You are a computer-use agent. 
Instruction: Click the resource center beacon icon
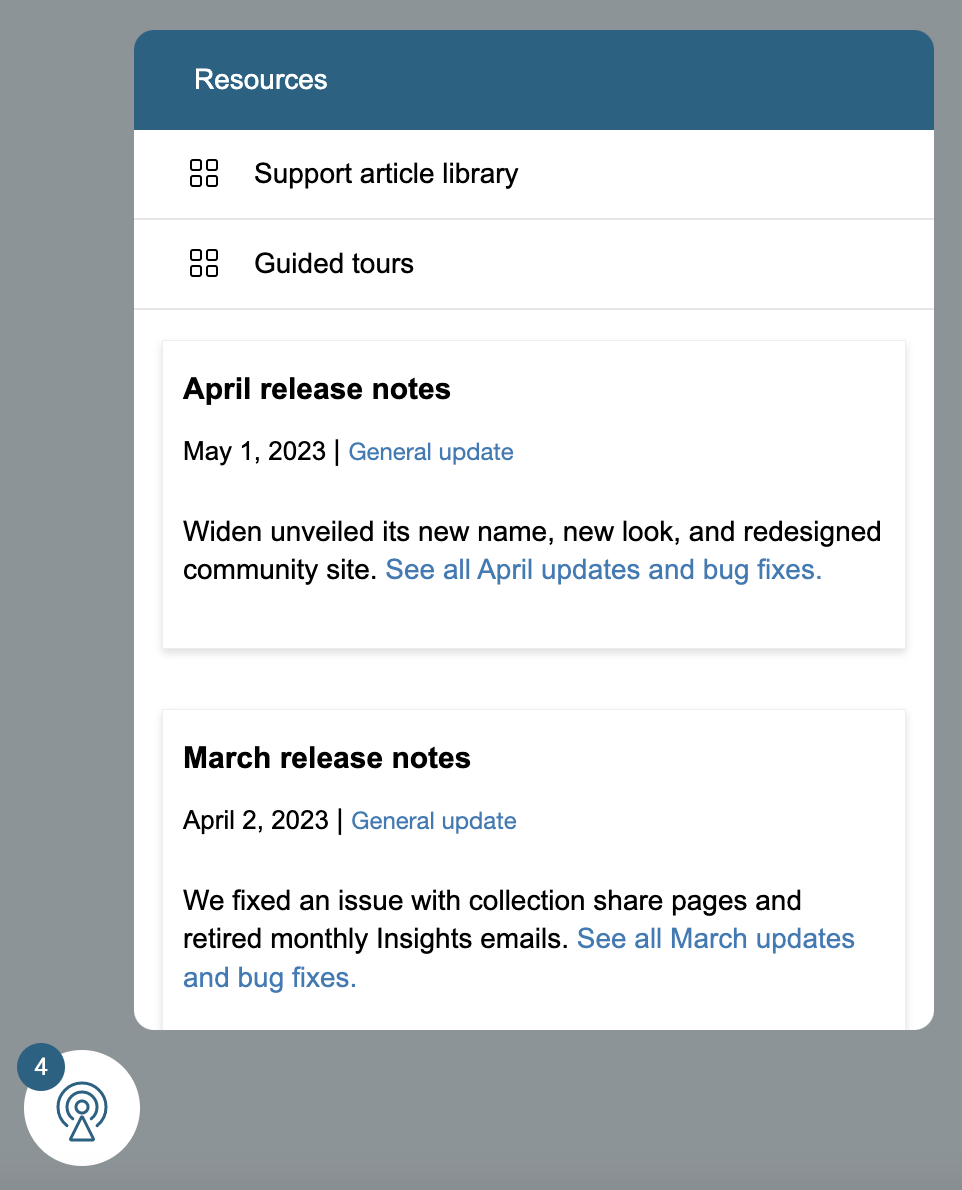coord(82,1110)
